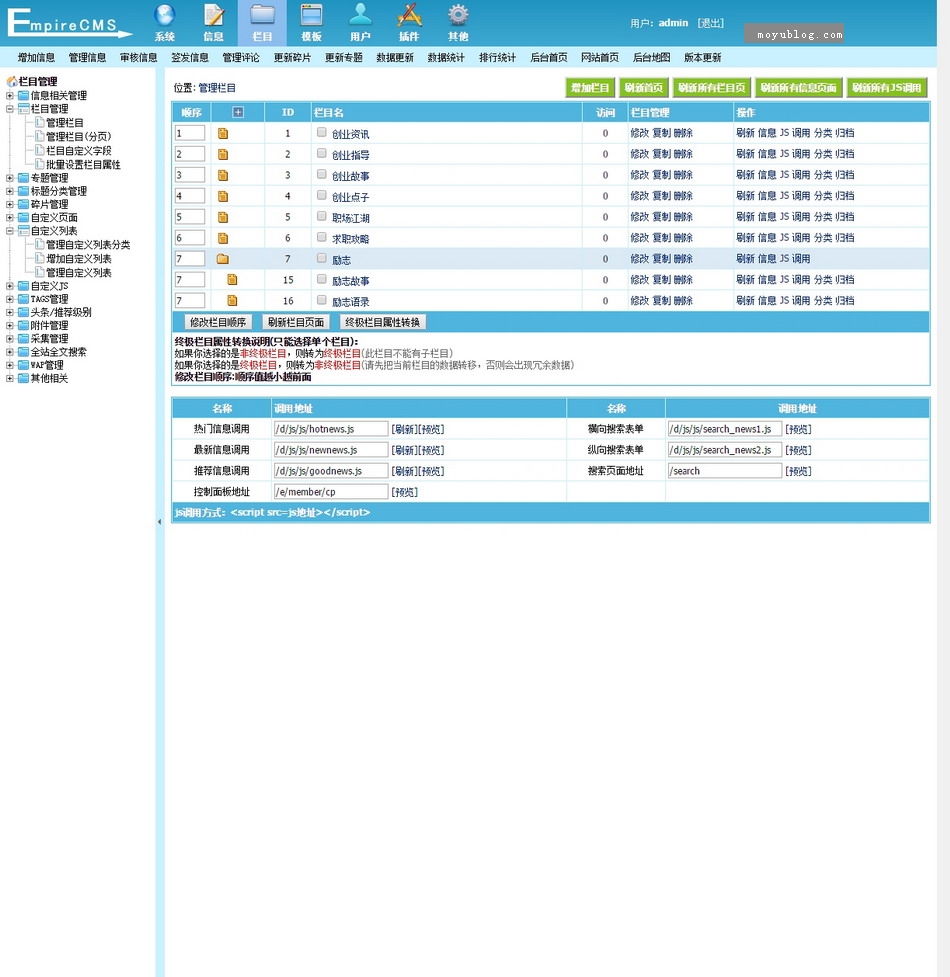
Task: Expand the TAGS管理 tree node
Action: [x=10, y=299]
